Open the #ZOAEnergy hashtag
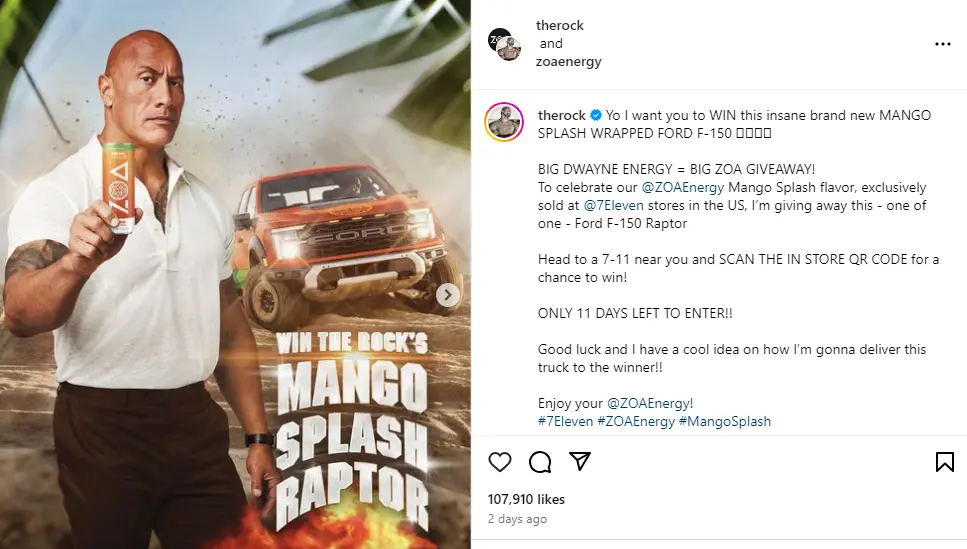 point(636,422)
